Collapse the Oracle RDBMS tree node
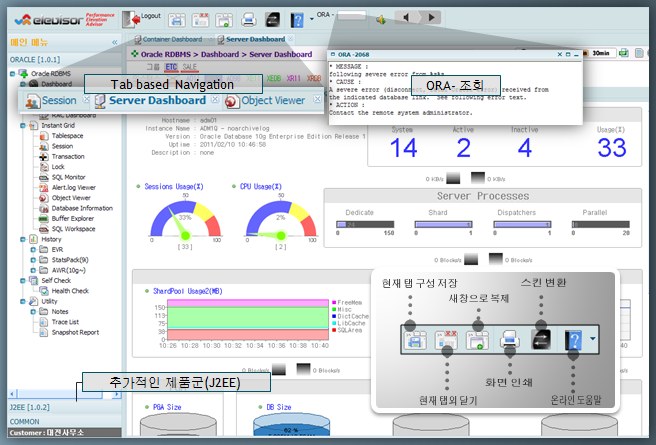Screen dimensions: 656x445 click(13, 74)
